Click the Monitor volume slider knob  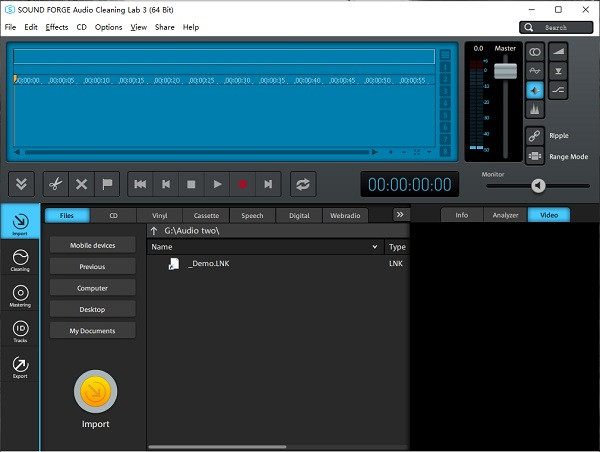click(538, 185)
